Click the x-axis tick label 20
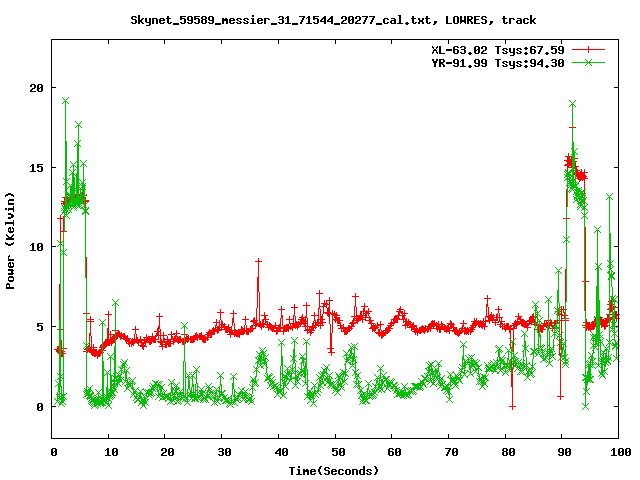The height and width of the screenshot is (480, 640). coord(167,452)
